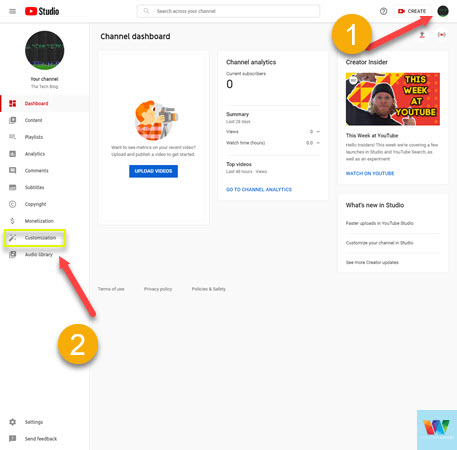The width and height of the screenshot is (457, 450).
Task: Click the Content sidebar icon
Action: point(12,120)
